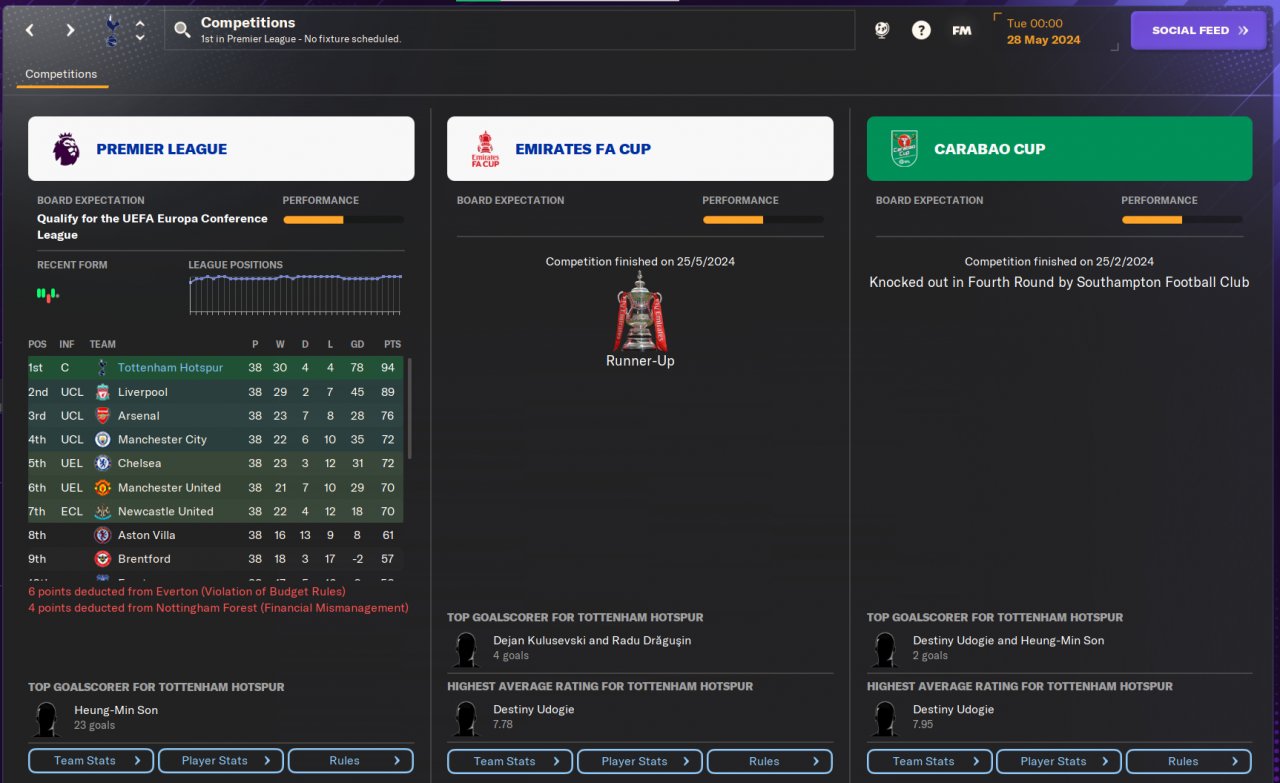Open Carabao Cup Rules

(1189, 761)
